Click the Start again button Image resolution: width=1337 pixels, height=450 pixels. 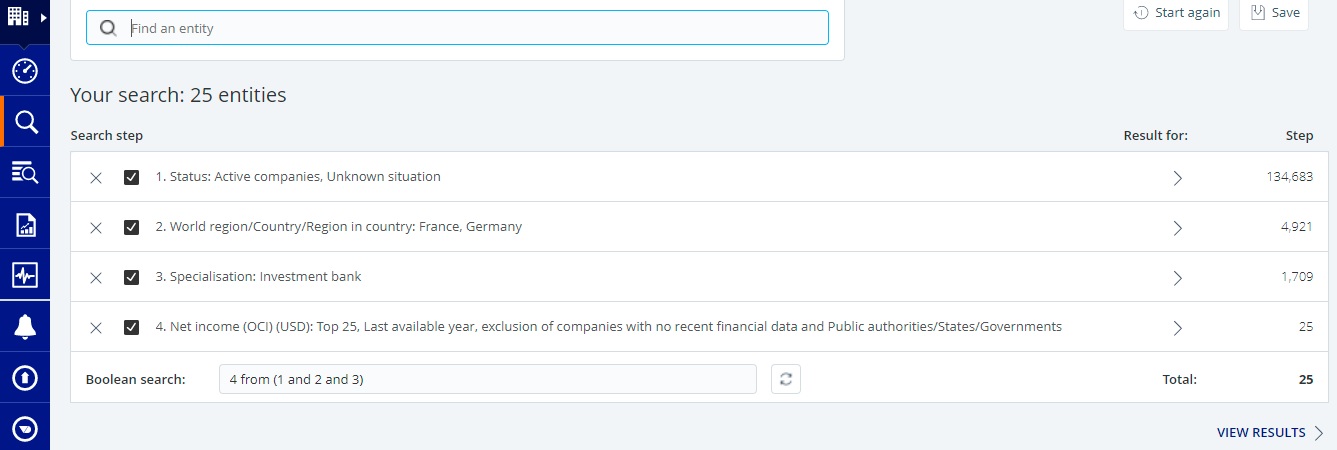point(1176,13)
